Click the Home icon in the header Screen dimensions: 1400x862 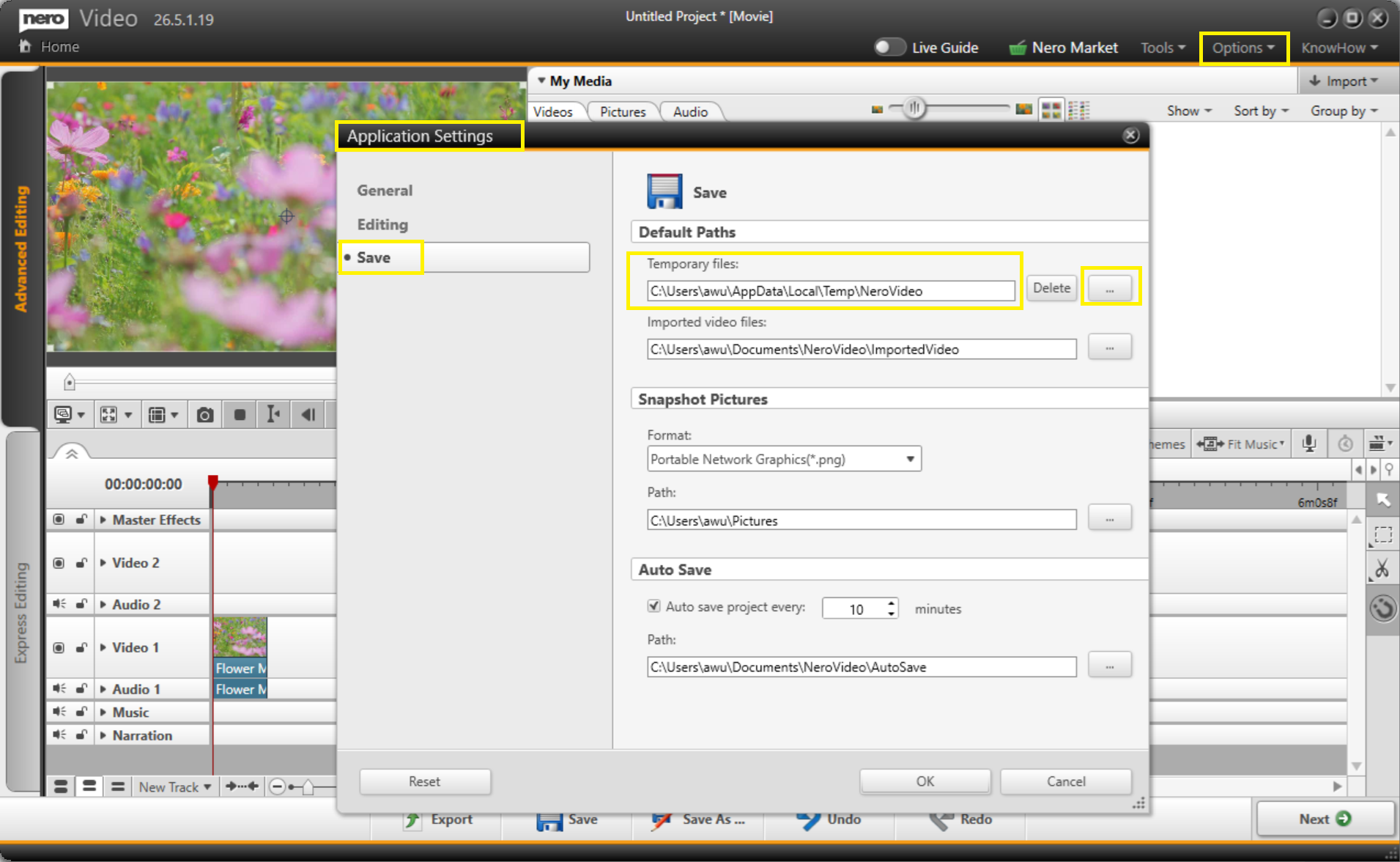25,46
